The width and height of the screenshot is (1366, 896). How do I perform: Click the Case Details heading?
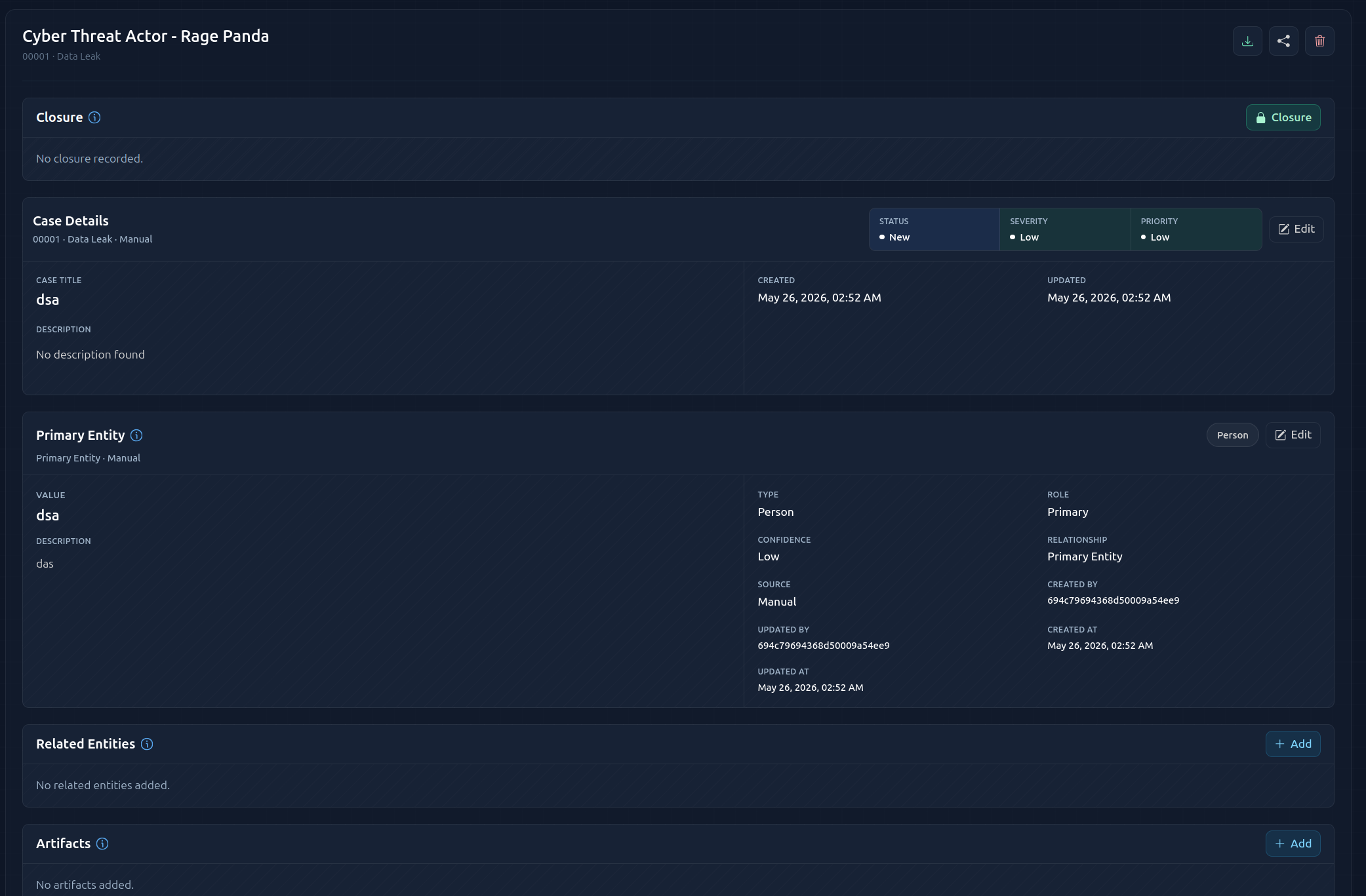pos(71,221)
